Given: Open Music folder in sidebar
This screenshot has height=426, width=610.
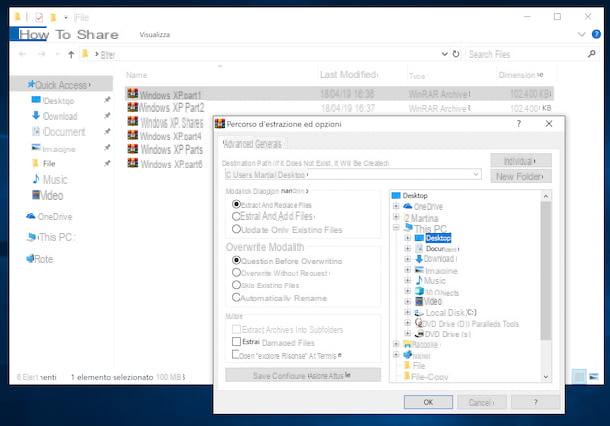Looking at the screenshot, I should tap(50, 179).
